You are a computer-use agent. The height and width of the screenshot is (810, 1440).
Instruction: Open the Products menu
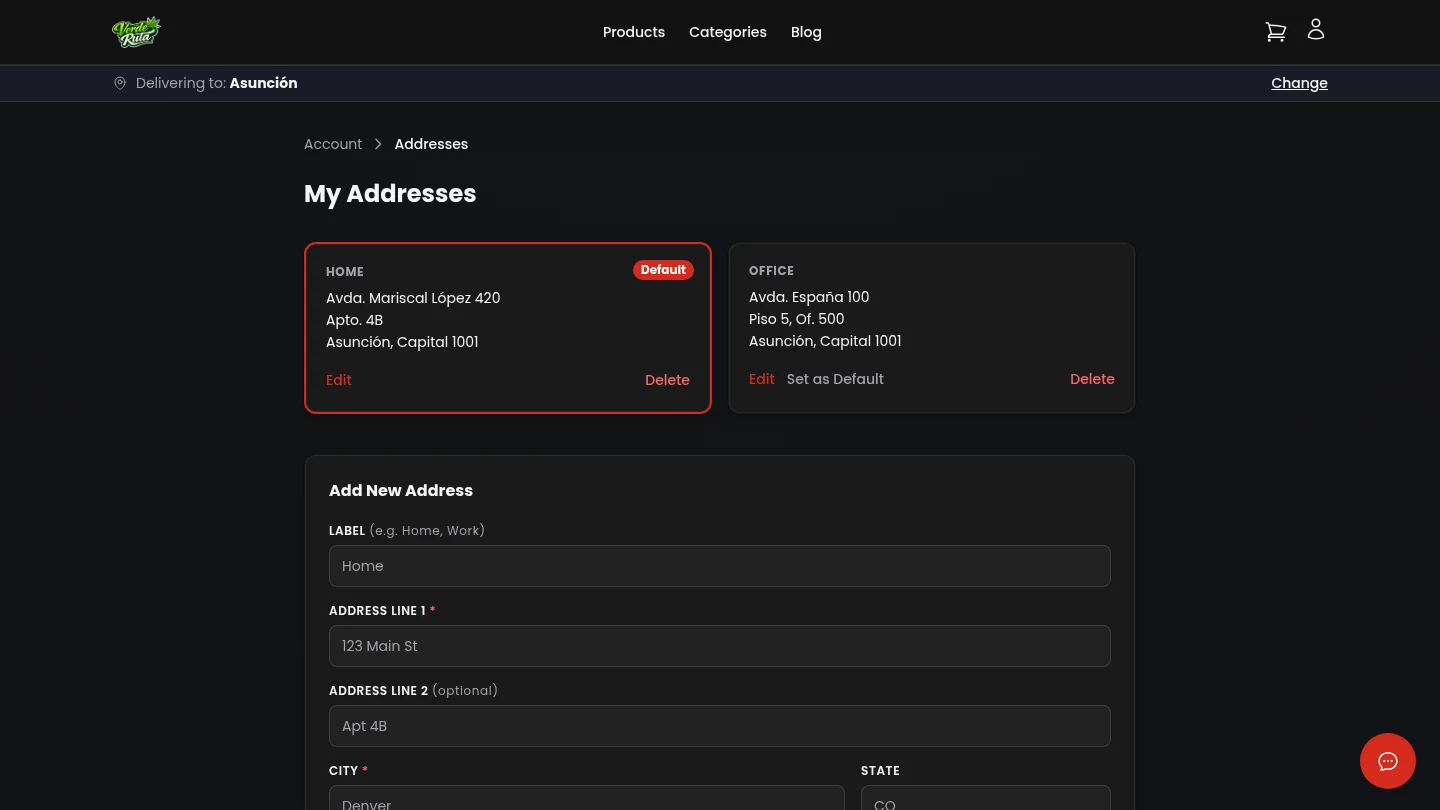click(633, 32)
